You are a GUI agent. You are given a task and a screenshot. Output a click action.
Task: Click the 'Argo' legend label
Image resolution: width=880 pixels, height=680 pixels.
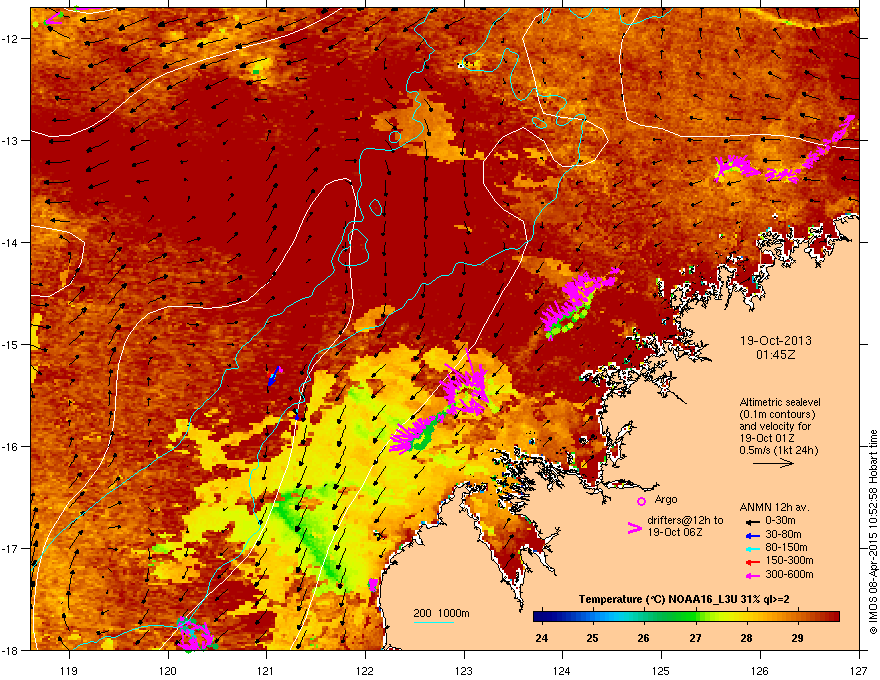coord(666,499)
